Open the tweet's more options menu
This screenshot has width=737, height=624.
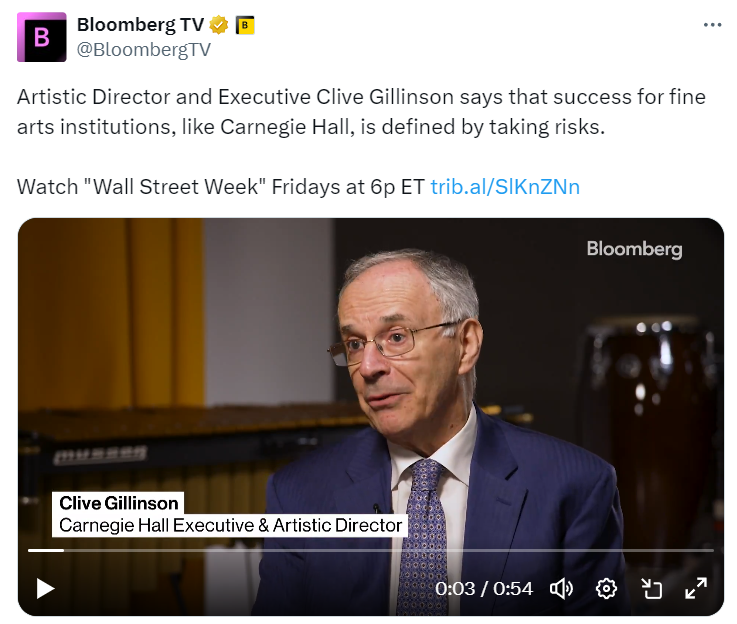(712, 26)
